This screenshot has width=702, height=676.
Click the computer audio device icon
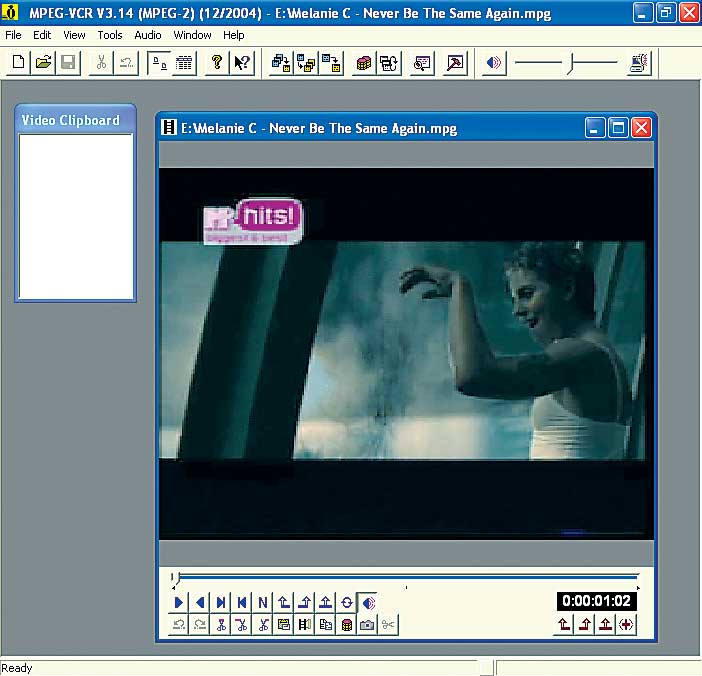tap(639, 63)
